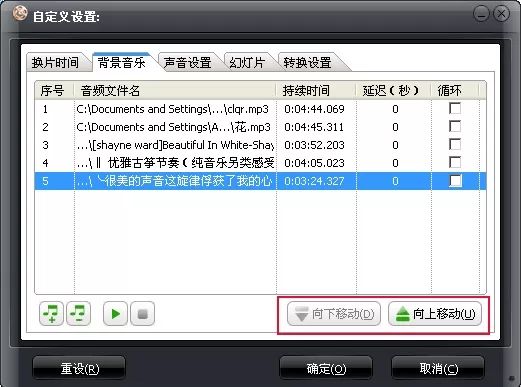This screenshot has width=521, height=387.
Task: Click the app logo in title bar
Action: [x=20, y=14]
